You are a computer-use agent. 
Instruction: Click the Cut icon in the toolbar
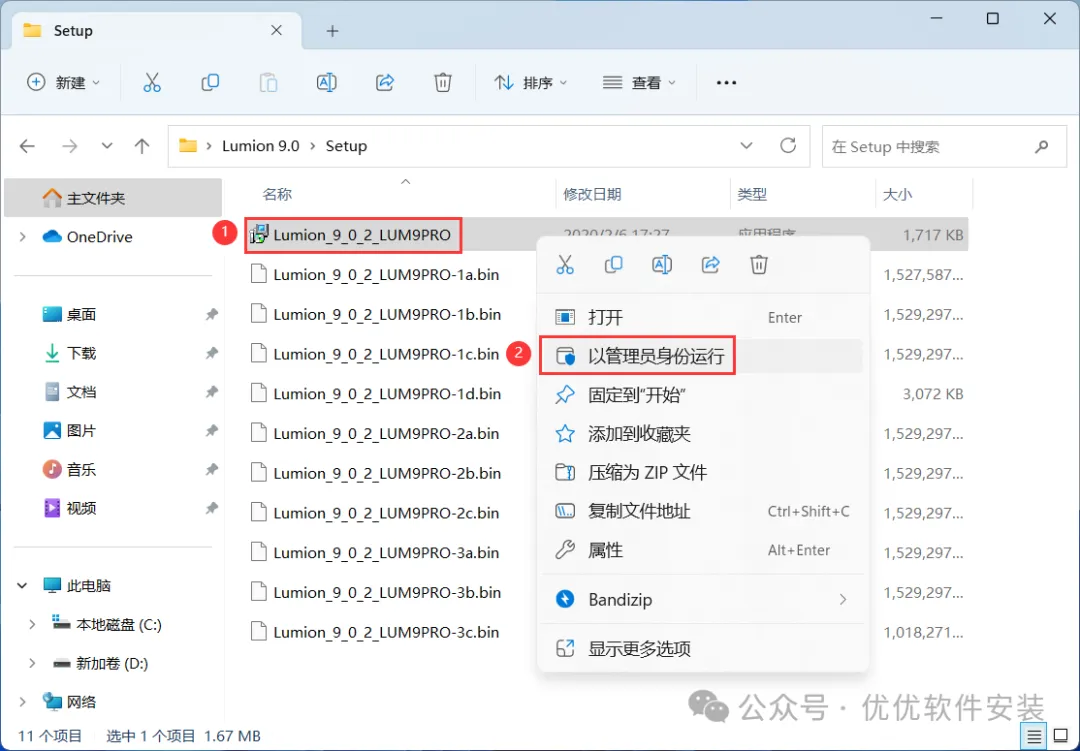pos(152,83)
